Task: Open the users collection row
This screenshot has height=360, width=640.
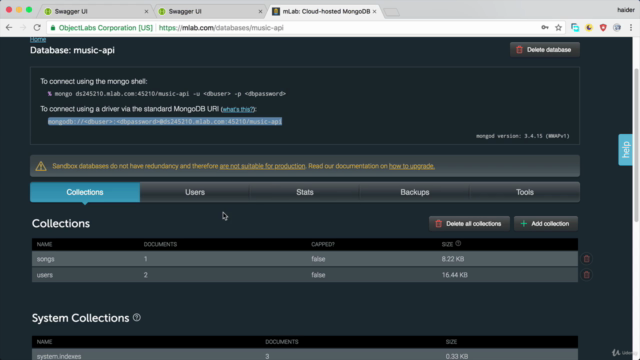Action: tap(304, 275)
